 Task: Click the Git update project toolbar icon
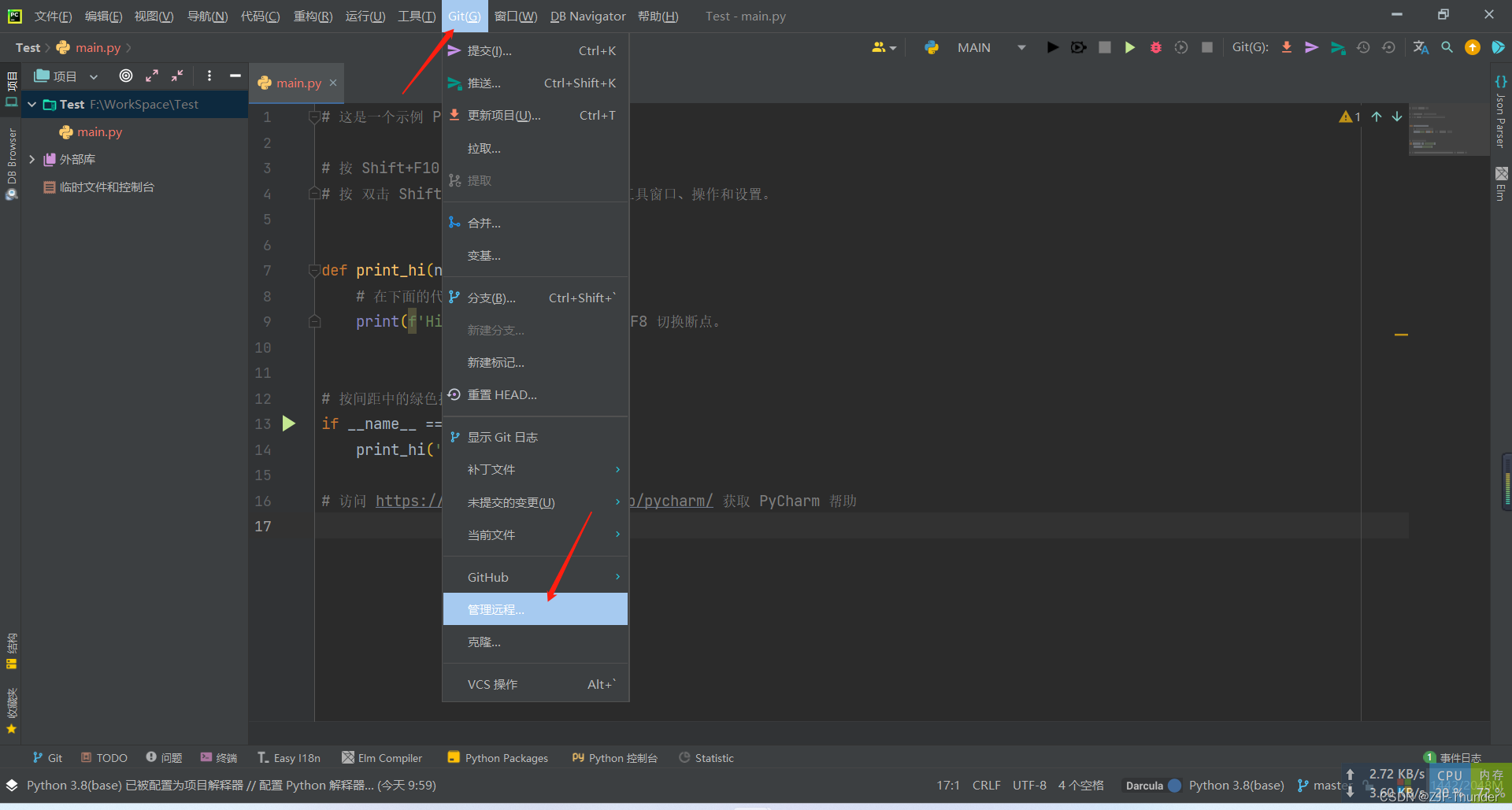(x=1287, y=47)
